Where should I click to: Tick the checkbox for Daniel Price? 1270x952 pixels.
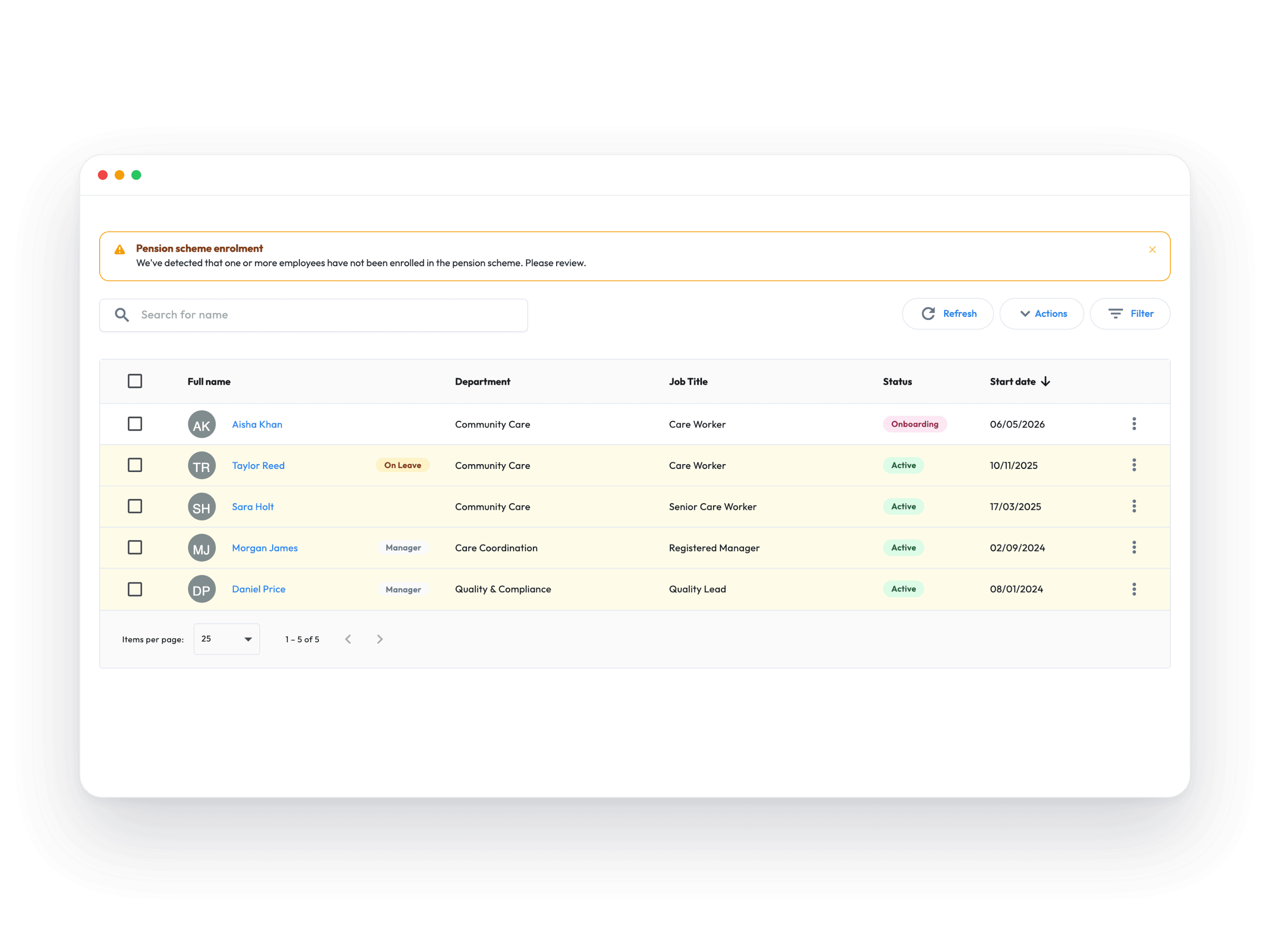(135, 589)
